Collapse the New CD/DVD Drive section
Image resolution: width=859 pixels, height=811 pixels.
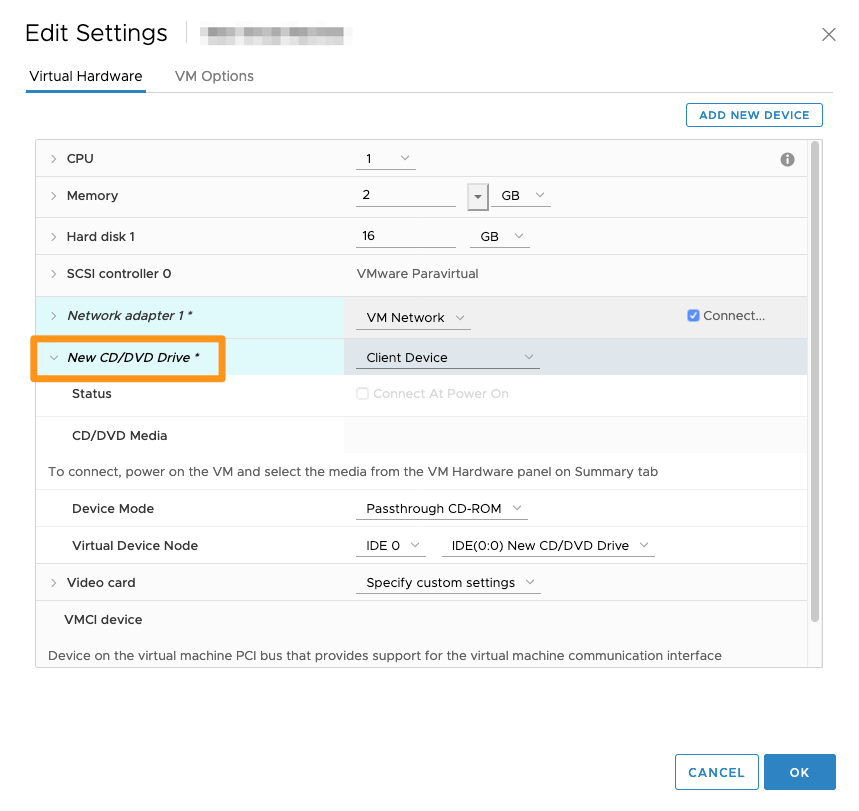point(54,358)
